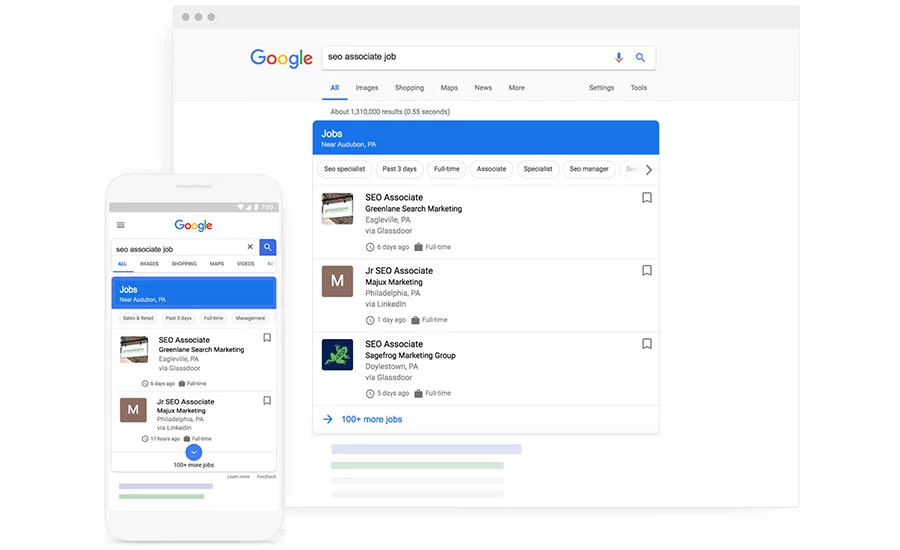Save the desktop Jr SEO Associate job
The image size is (900, 550).
[x=647, y=271]
